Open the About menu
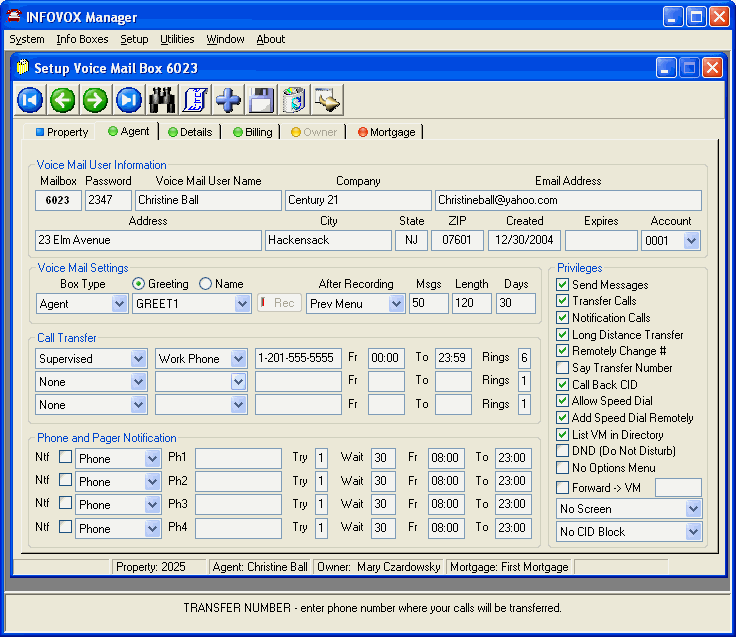 pos(270,39)
